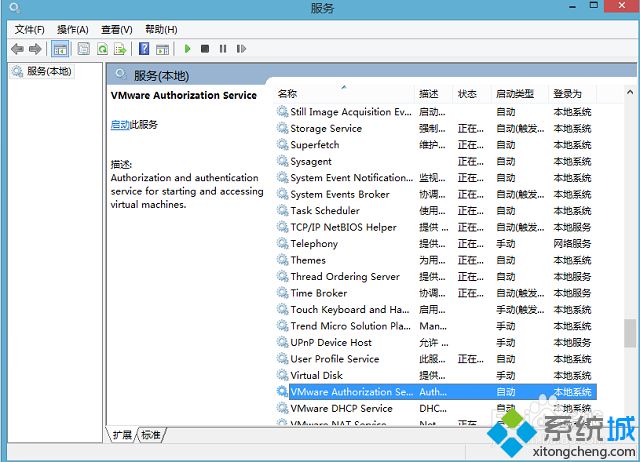Open the 文件(F) menu

point(29,30)
